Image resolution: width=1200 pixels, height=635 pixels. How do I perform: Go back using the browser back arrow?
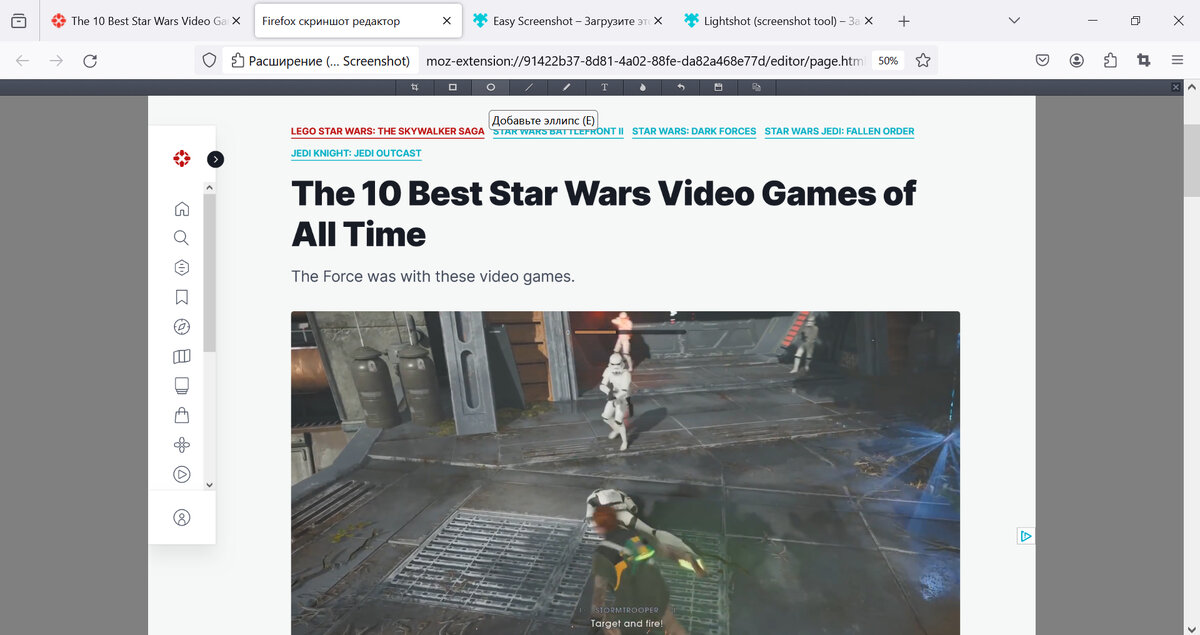23,61
